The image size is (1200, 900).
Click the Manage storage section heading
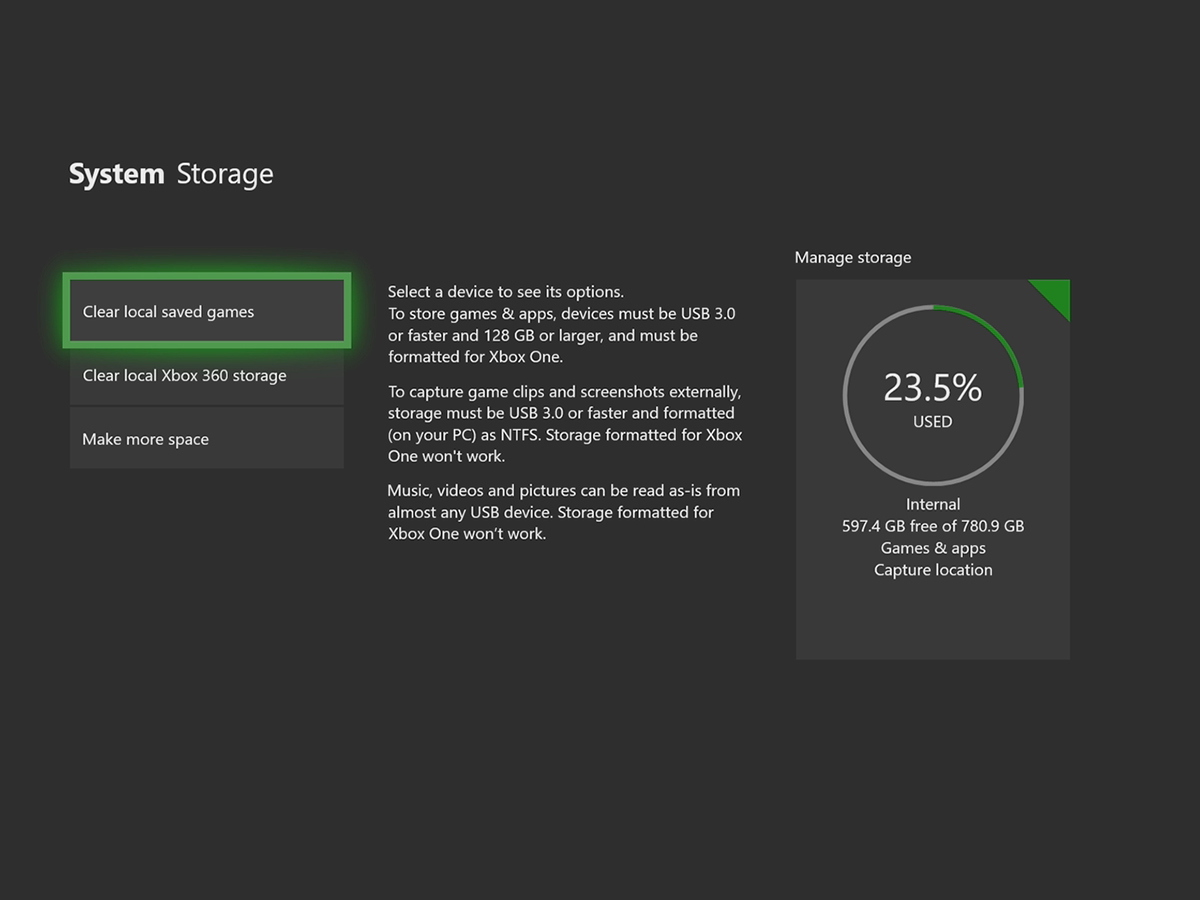point(852,258)
